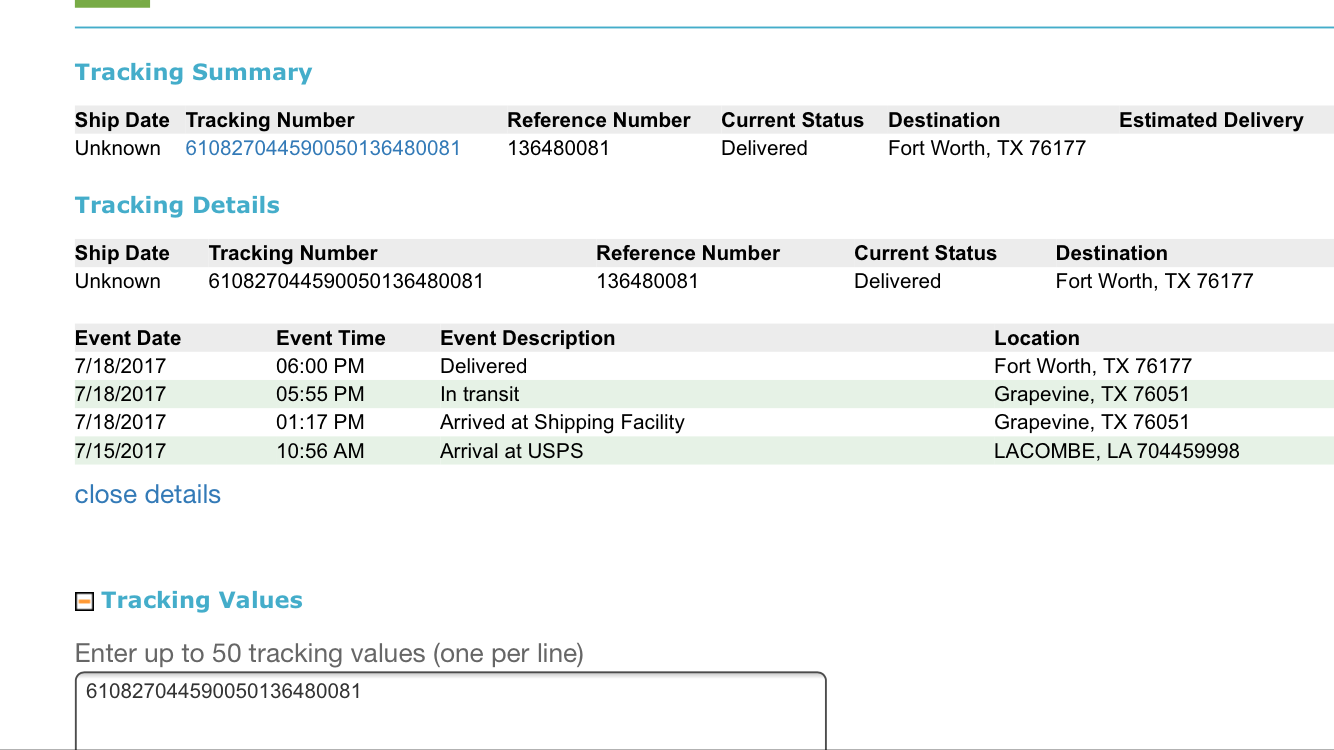The width and height of the screenshot is (1334, 750).
Task: Click the Event Time column header
Action: click(x=330, y=338)
